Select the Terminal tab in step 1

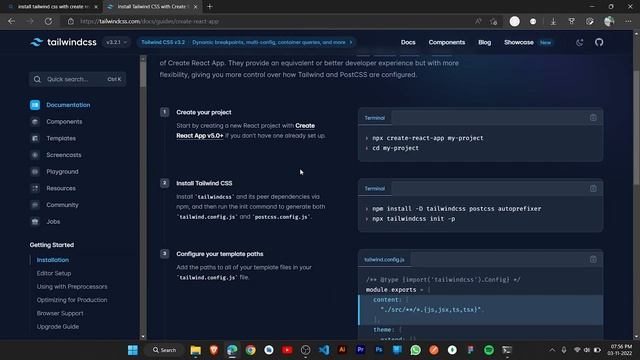click(x=374, y=118)
